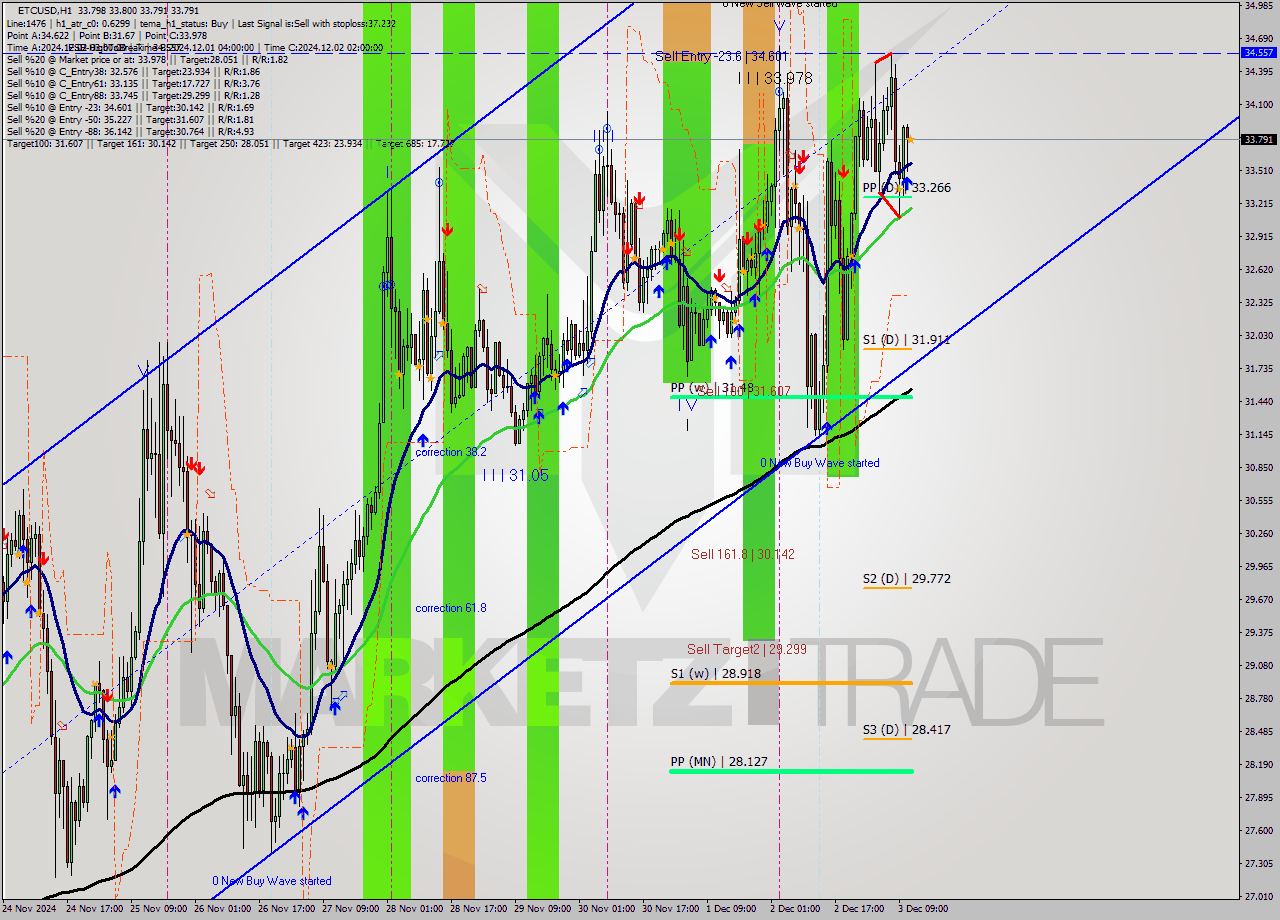Screen dimensions: 1280x920
Task: Select the 'S2 (D) | 29.772' support label
Action: click(907, 579)
